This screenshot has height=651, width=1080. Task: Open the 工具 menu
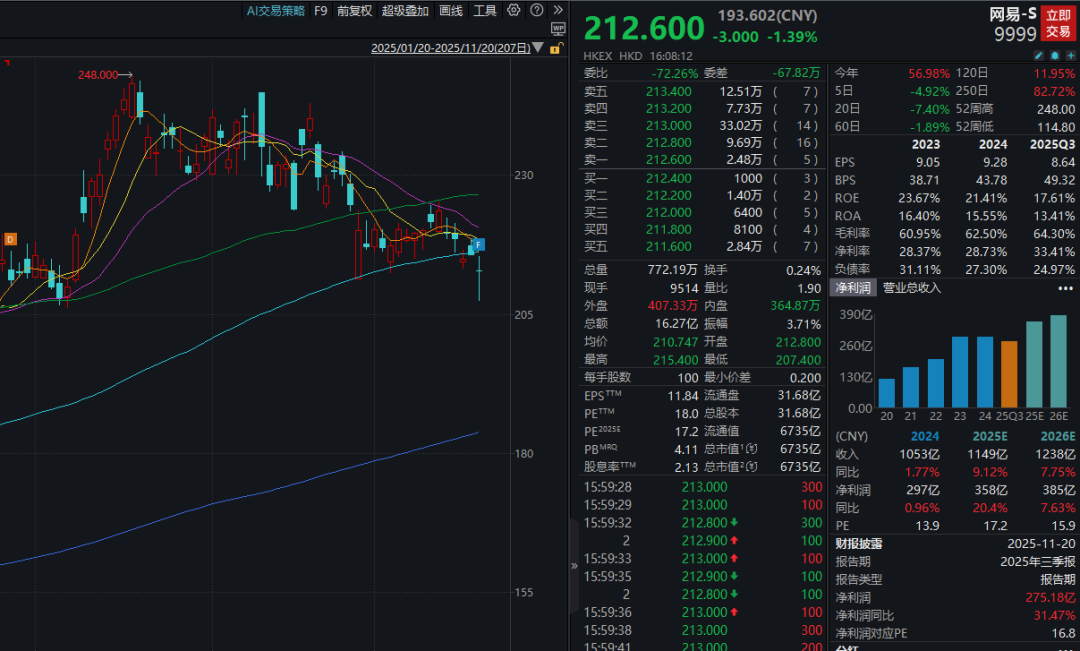485,10
